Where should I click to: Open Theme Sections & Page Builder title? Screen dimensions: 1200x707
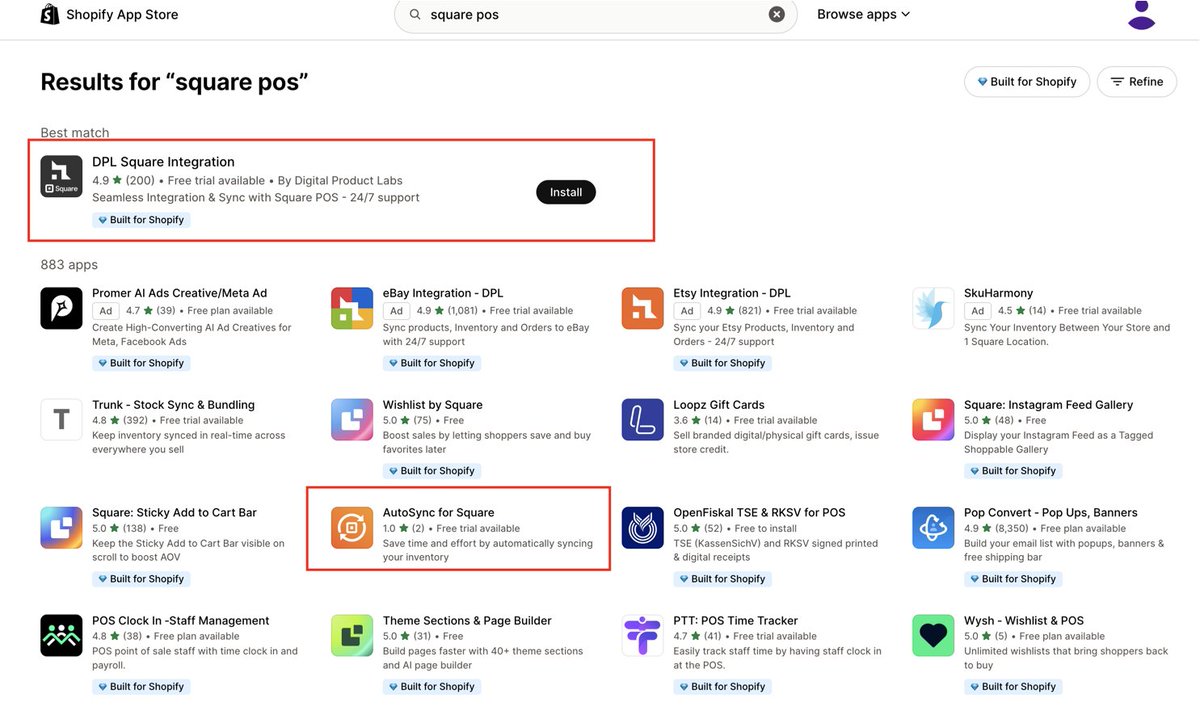point(467,621)
